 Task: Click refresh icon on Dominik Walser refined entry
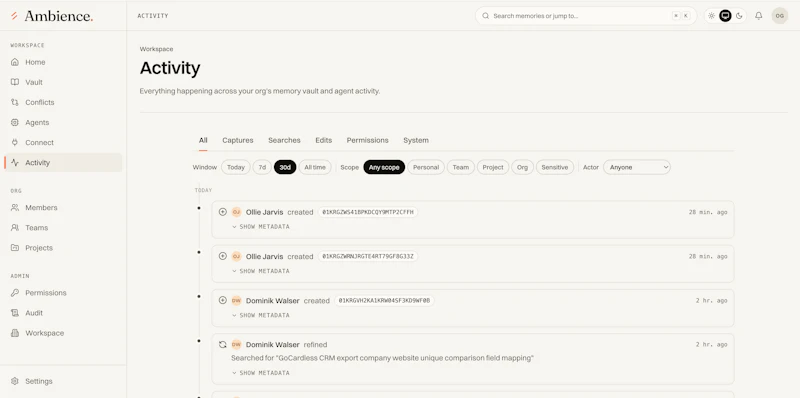(222, 344)
